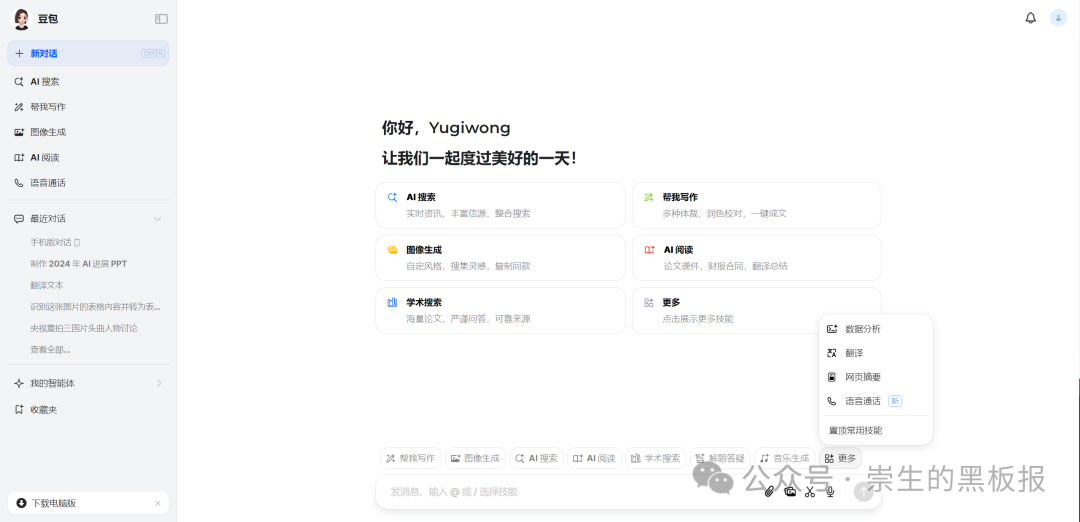The image size is (1080, 522).
Task: Select the AI 阅读 skill card
Action: (756, 258)
